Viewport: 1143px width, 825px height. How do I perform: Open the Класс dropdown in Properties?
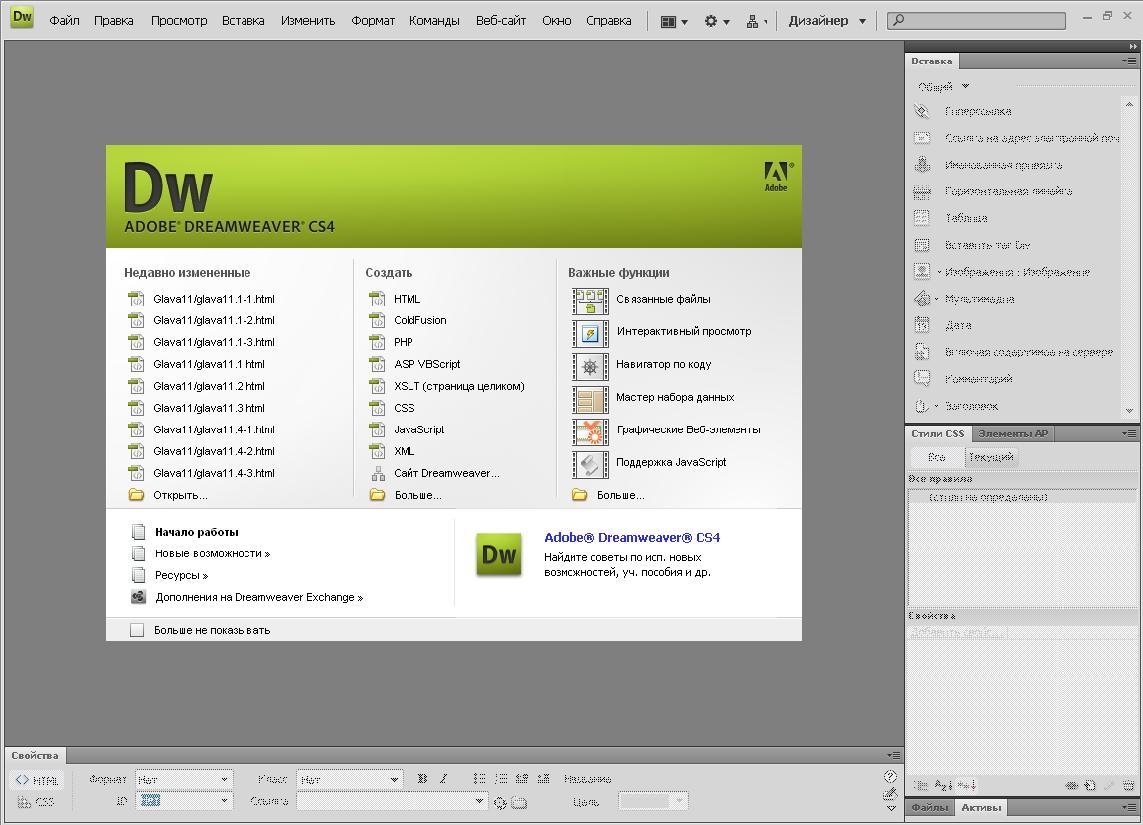point(350,779)
